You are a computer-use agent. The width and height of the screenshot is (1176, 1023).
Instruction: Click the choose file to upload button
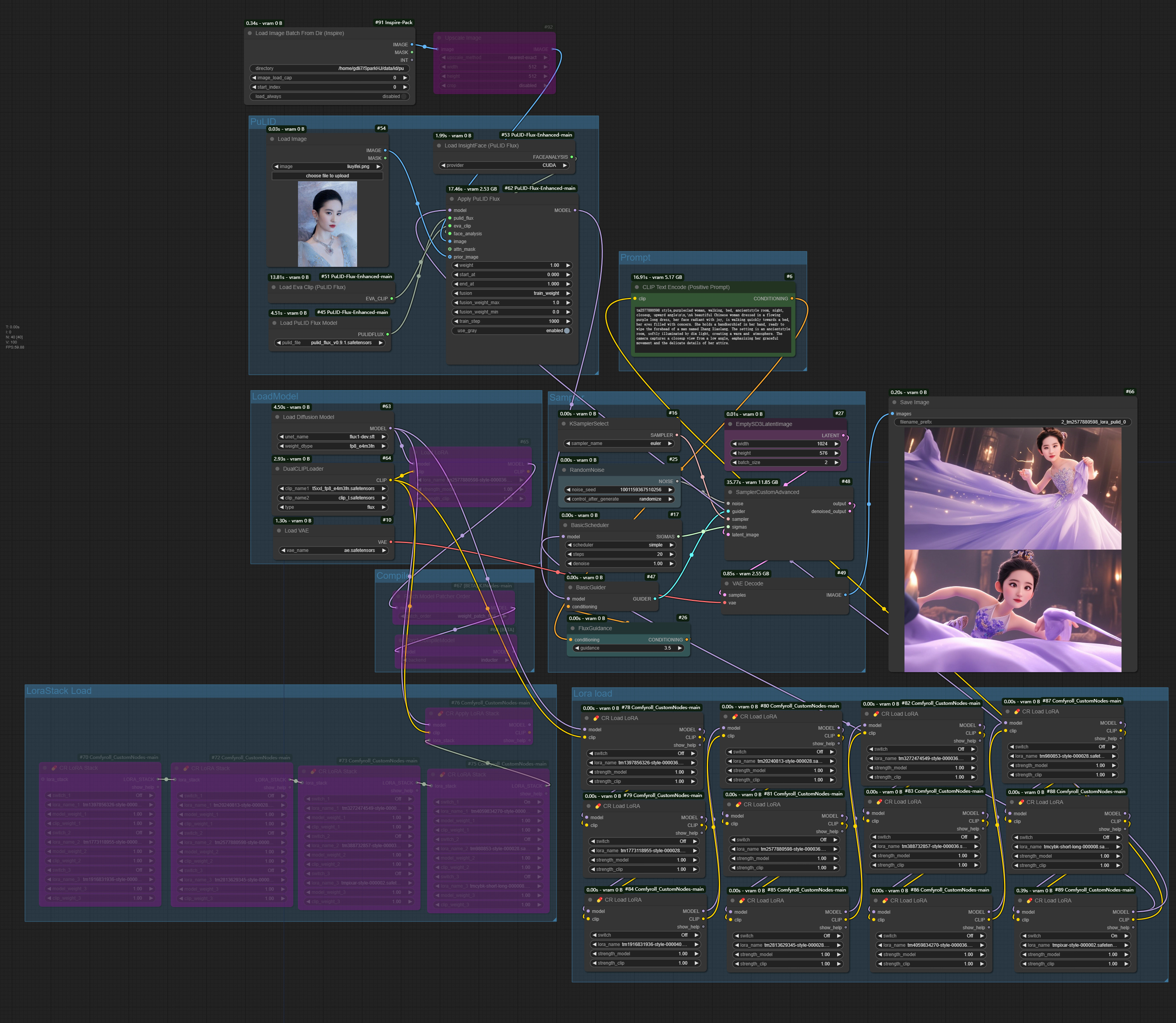pyautogui.click(x=328, y=176)
